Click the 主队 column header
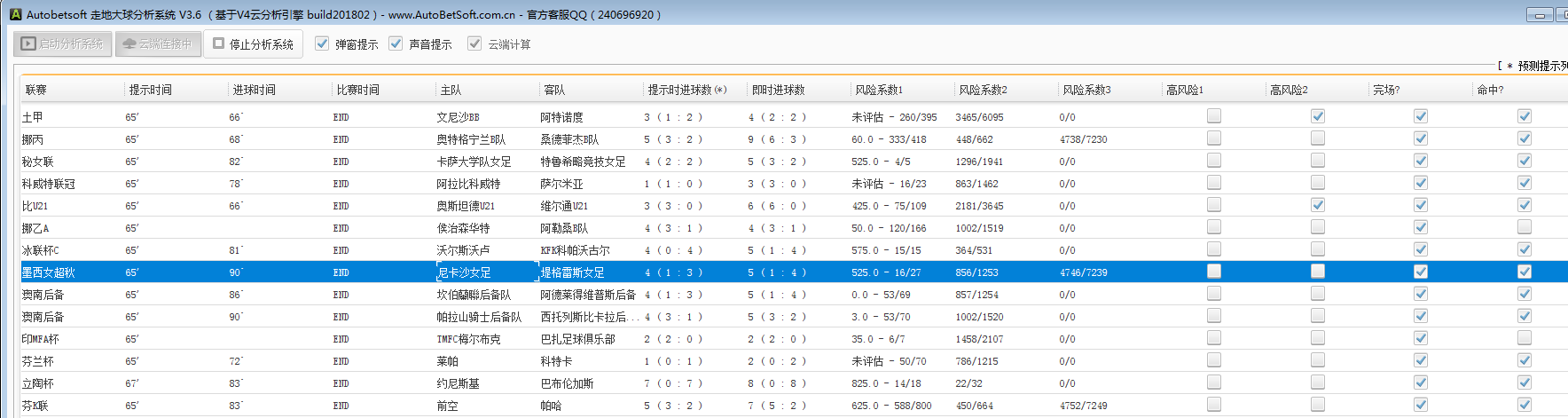This screenshot has width=1568, height=418. (451, 90)
